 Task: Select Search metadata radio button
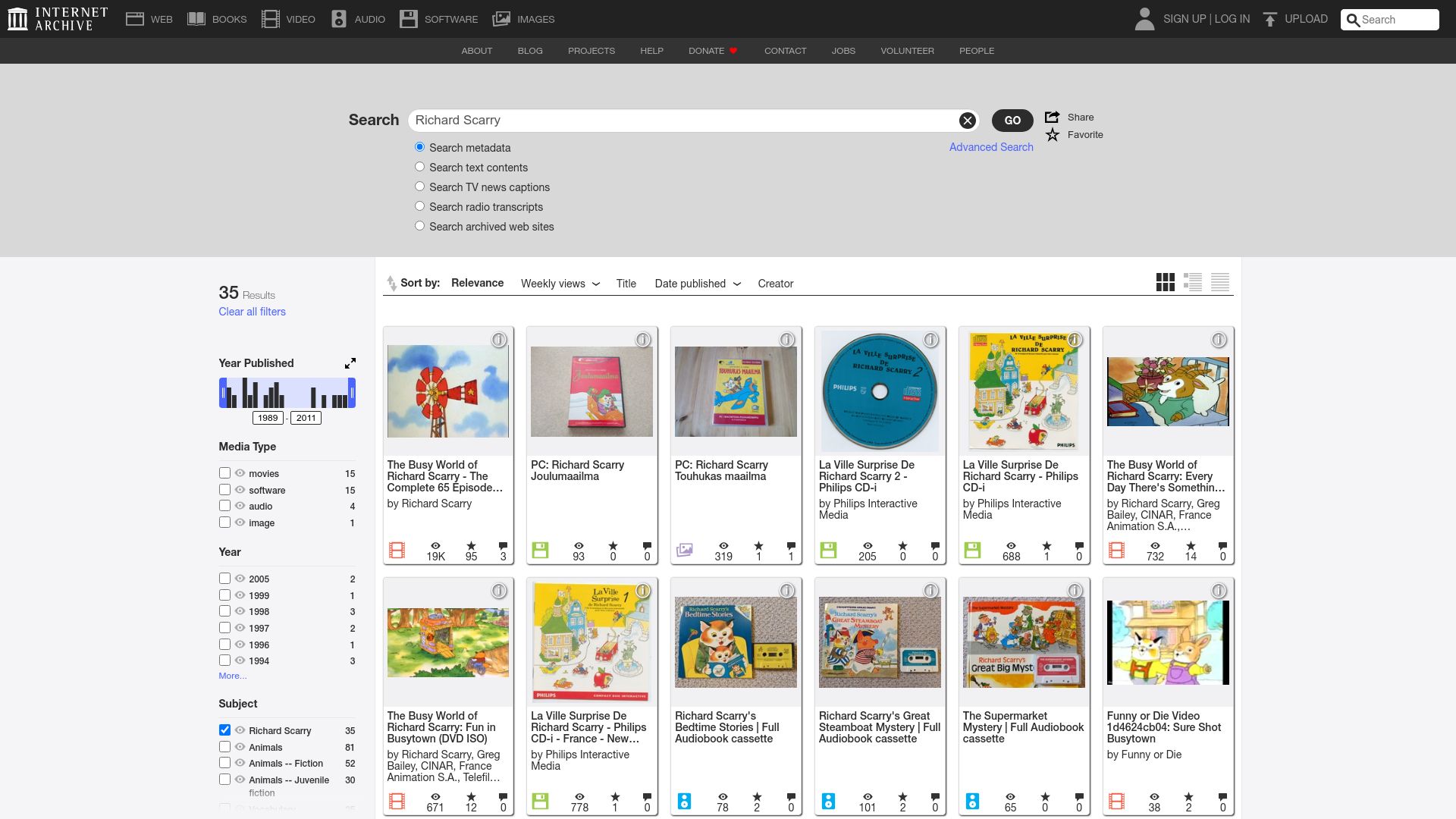point(419,147)
